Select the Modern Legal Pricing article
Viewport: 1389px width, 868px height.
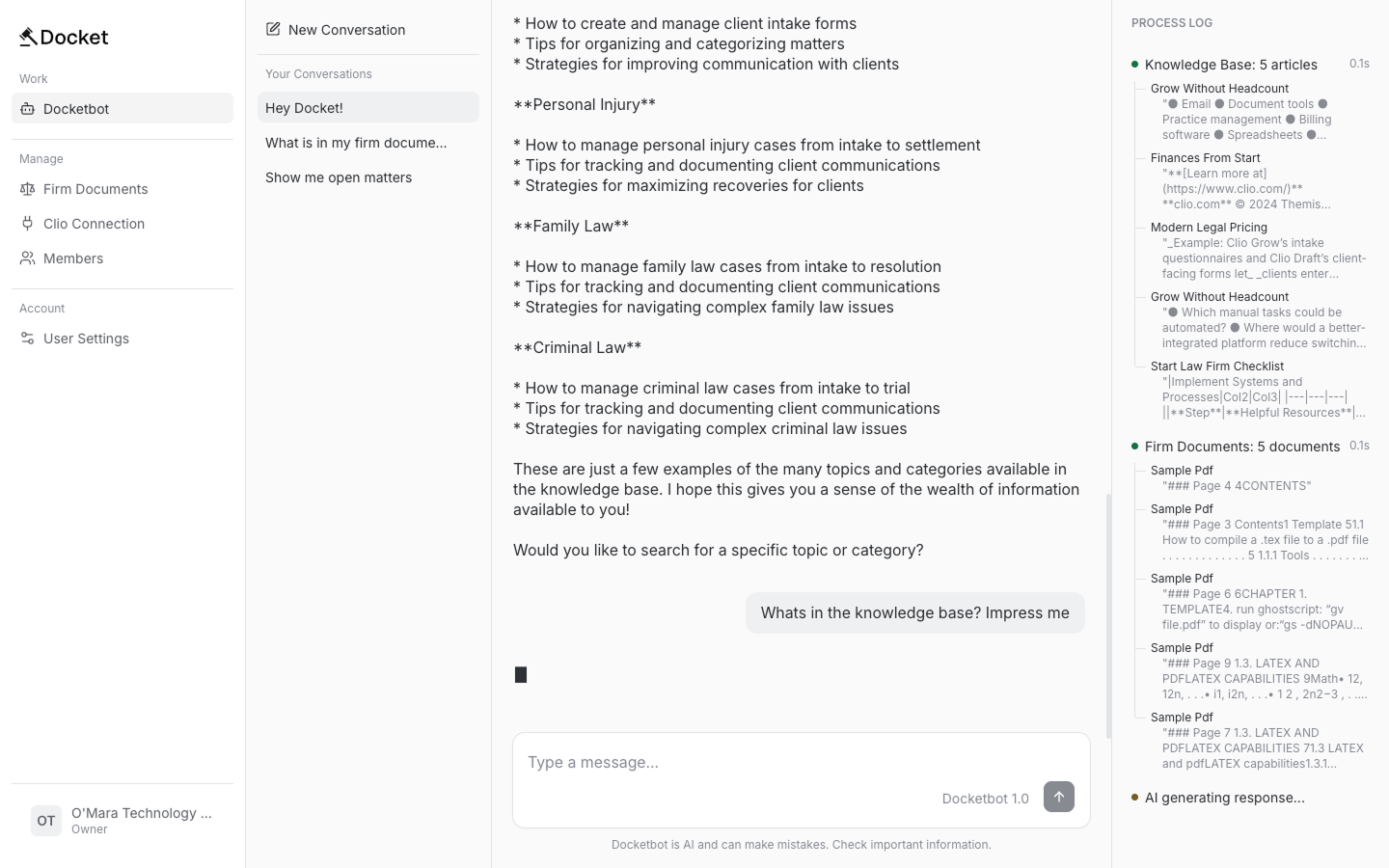click(1209, 228)
